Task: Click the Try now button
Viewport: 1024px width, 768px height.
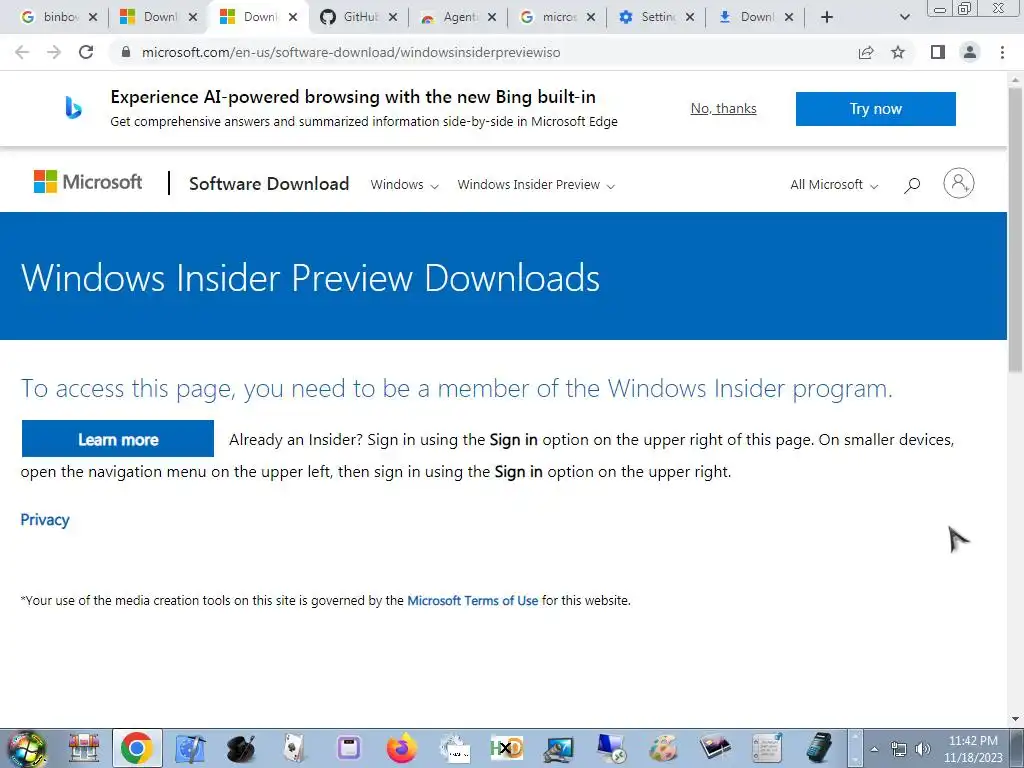Action: 876,108
